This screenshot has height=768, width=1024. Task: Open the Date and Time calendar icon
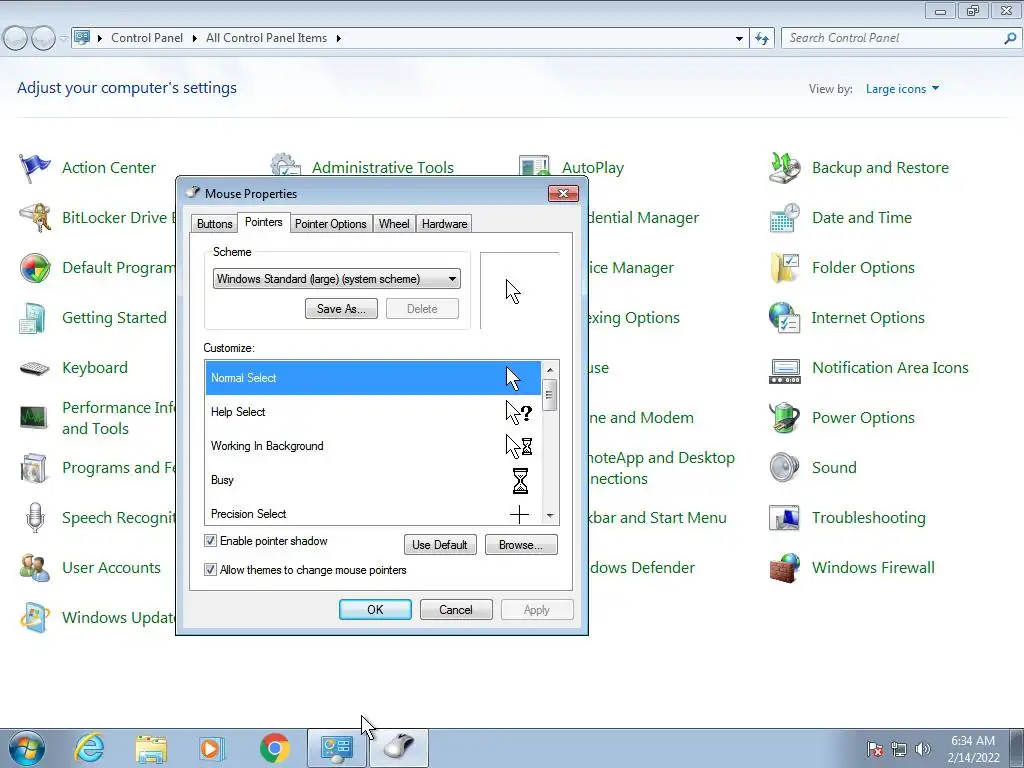click(784, 217)
